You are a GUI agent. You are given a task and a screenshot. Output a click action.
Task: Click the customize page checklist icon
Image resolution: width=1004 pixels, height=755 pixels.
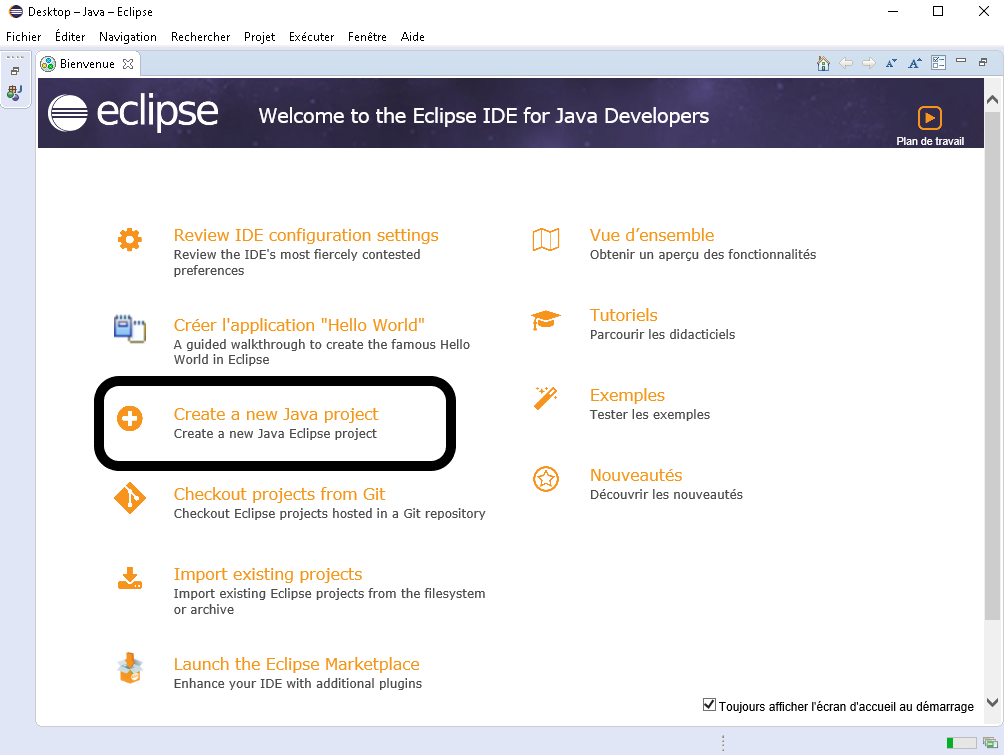pyautogui.click(x=938, y=63)
